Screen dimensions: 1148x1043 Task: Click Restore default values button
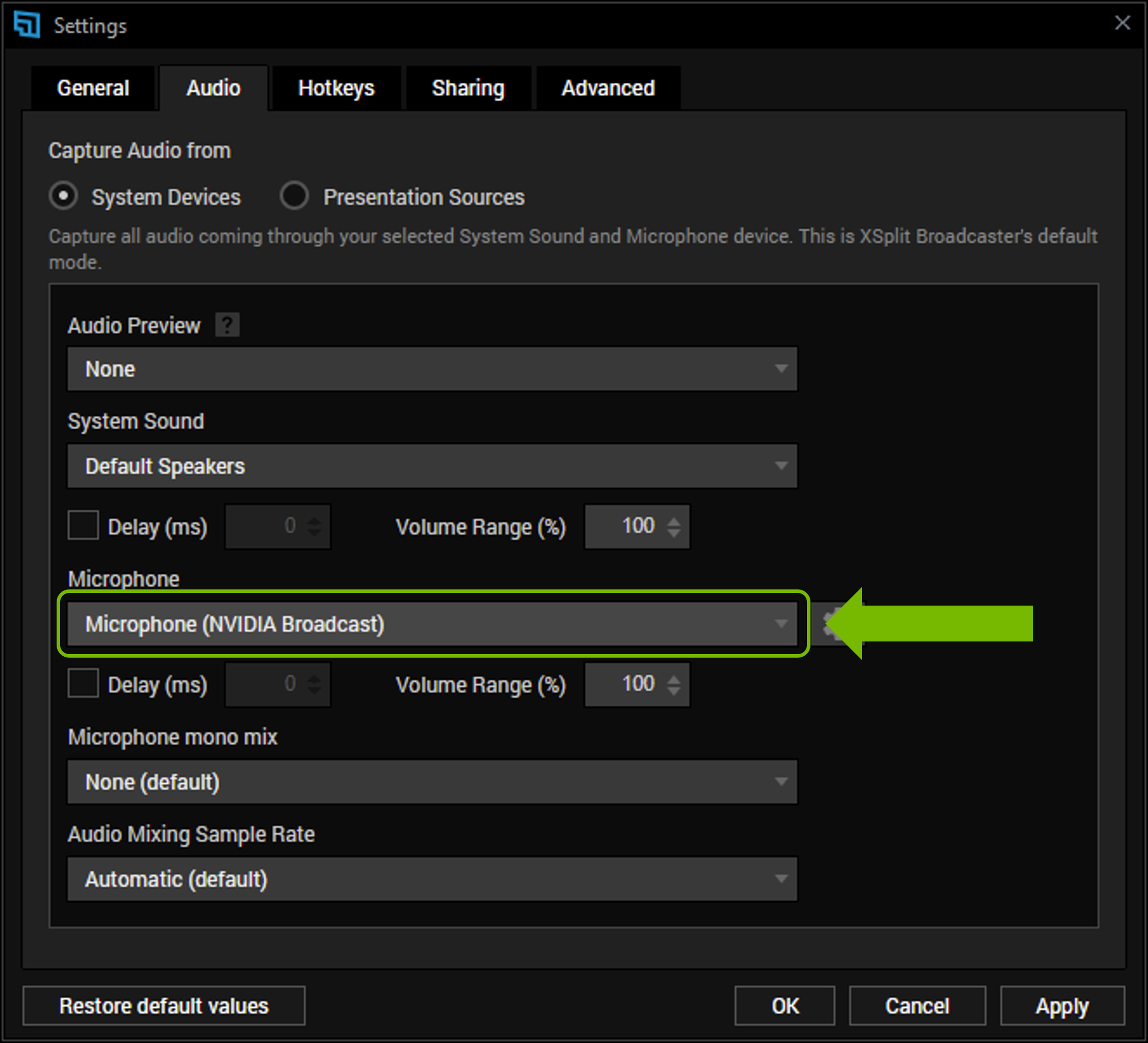163,1006
